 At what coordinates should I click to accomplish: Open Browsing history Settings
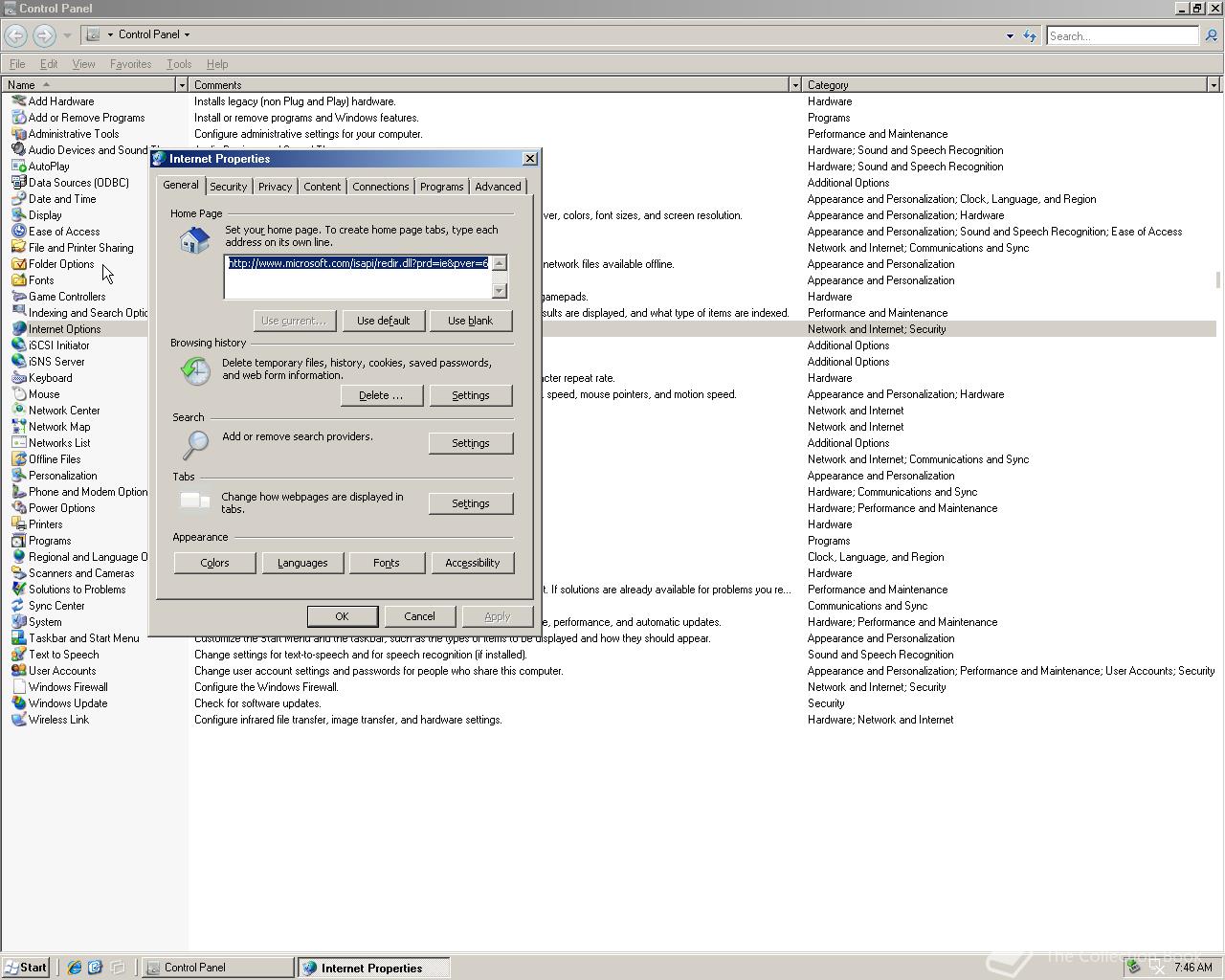470,395
